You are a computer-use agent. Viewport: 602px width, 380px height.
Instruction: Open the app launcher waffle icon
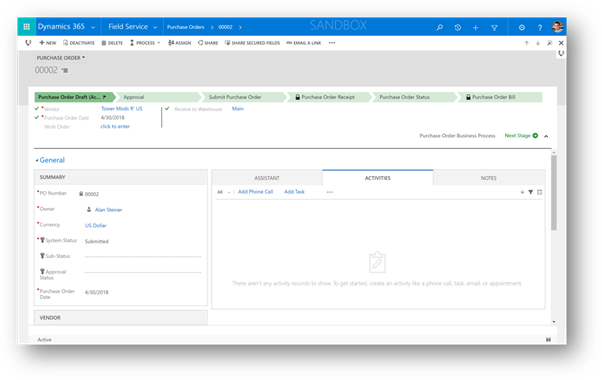coord(26,27)
